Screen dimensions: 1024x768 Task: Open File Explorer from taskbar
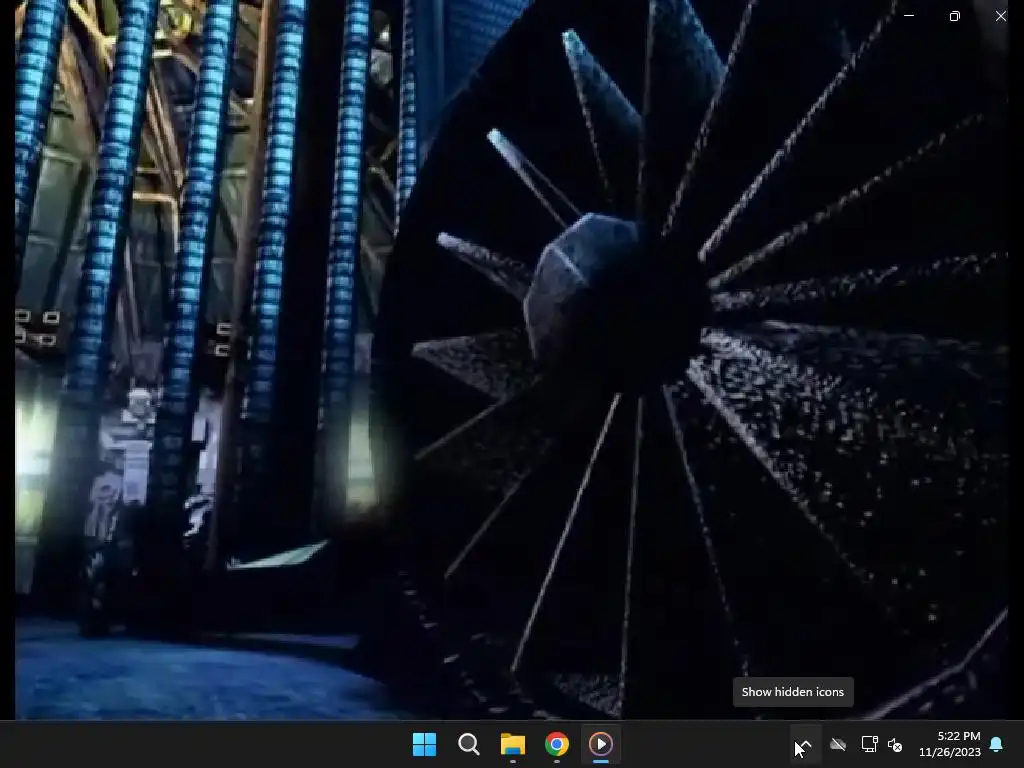click(513, 744)
